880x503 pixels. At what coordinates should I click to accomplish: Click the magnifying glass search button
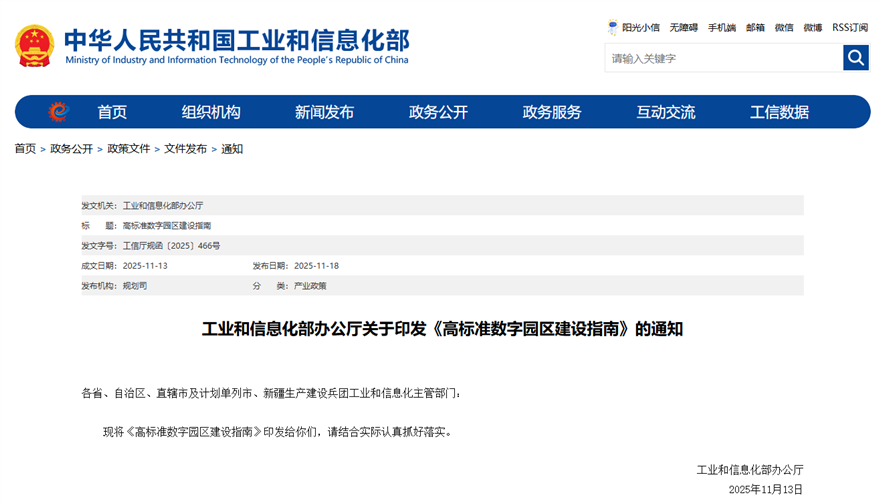(x=856, y=58)
